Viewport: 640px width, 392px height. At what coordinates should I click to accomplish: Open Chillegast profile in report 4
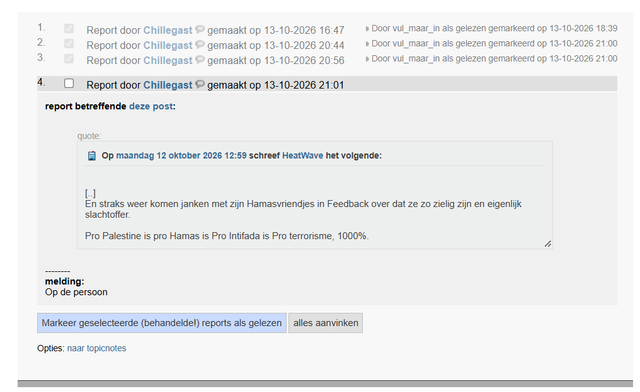(x=168, y=85)
